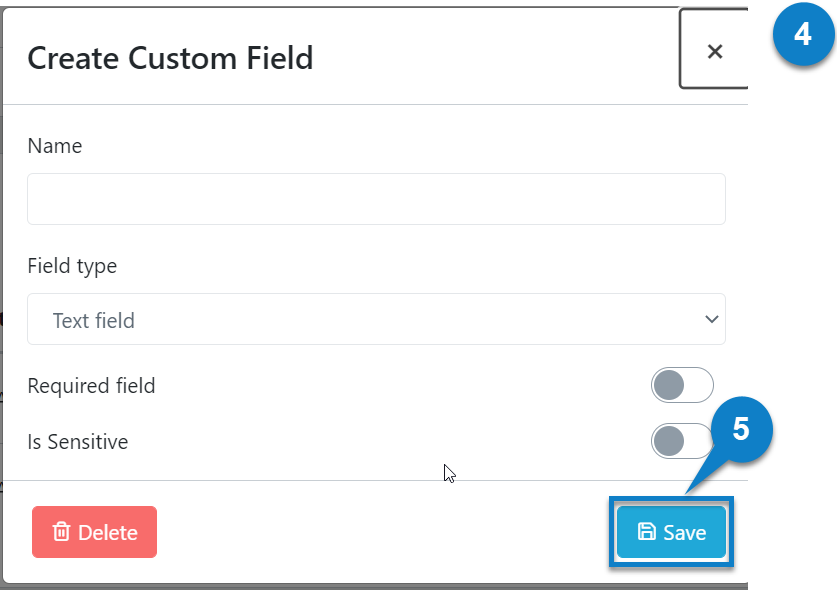Screen dimensions: 837x590
Task: Save the new custom field
Action: (x=671, y=532)
